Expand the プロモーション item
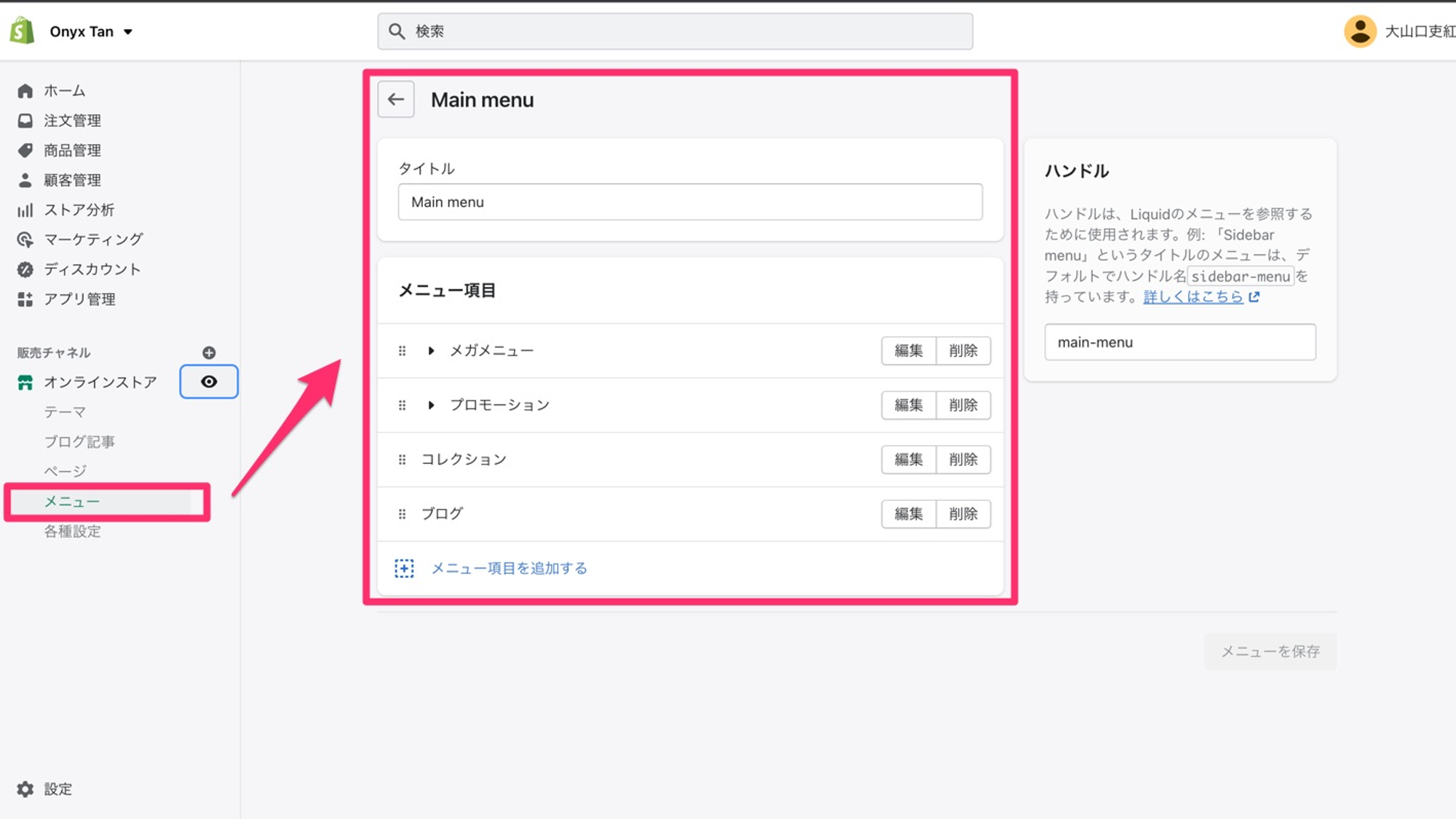Viewport: 1456px width, 819px height. pos(431,405)
